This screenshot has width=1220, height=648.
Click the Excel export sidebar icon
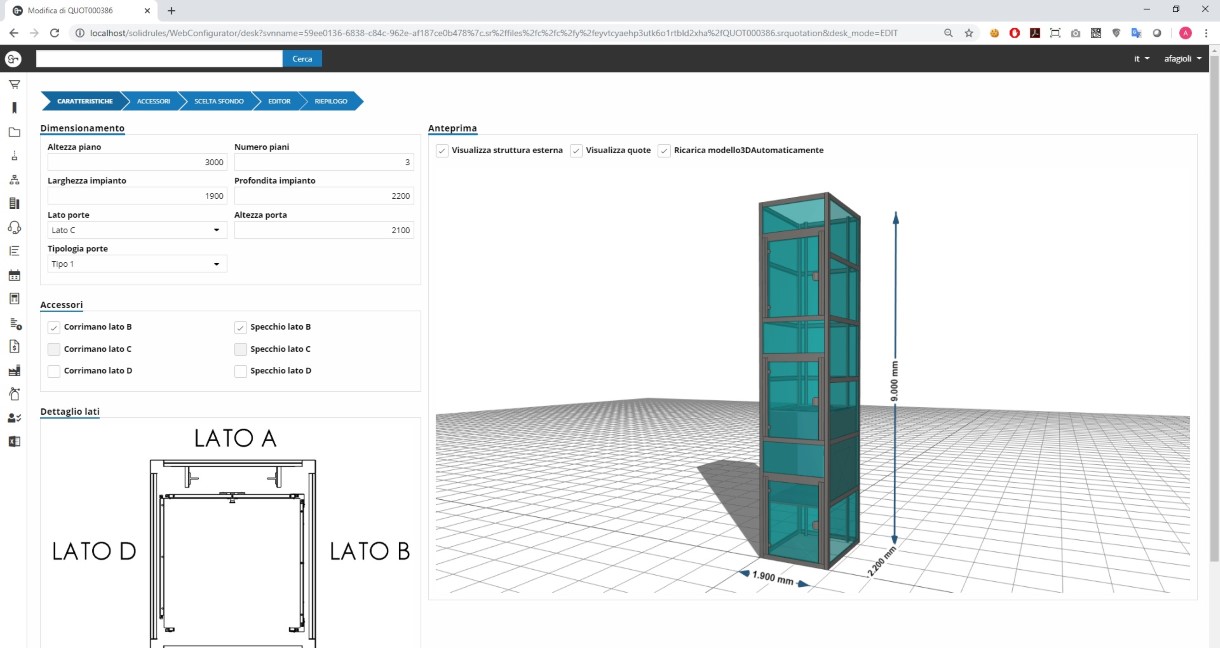[14, 441]
